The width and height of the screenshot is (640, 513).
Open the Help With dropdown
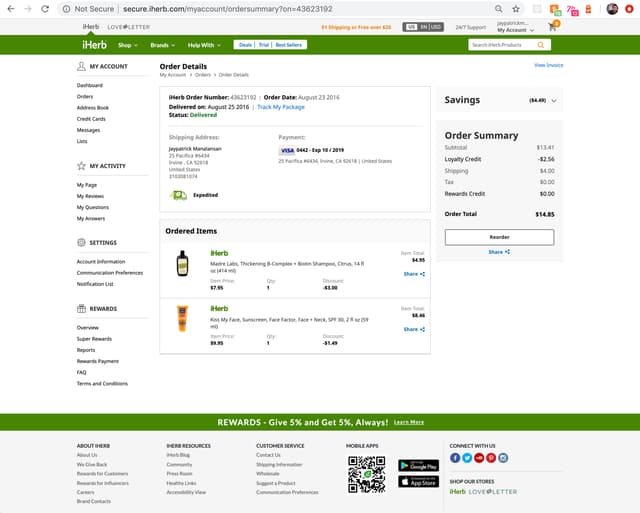[204, 45]
